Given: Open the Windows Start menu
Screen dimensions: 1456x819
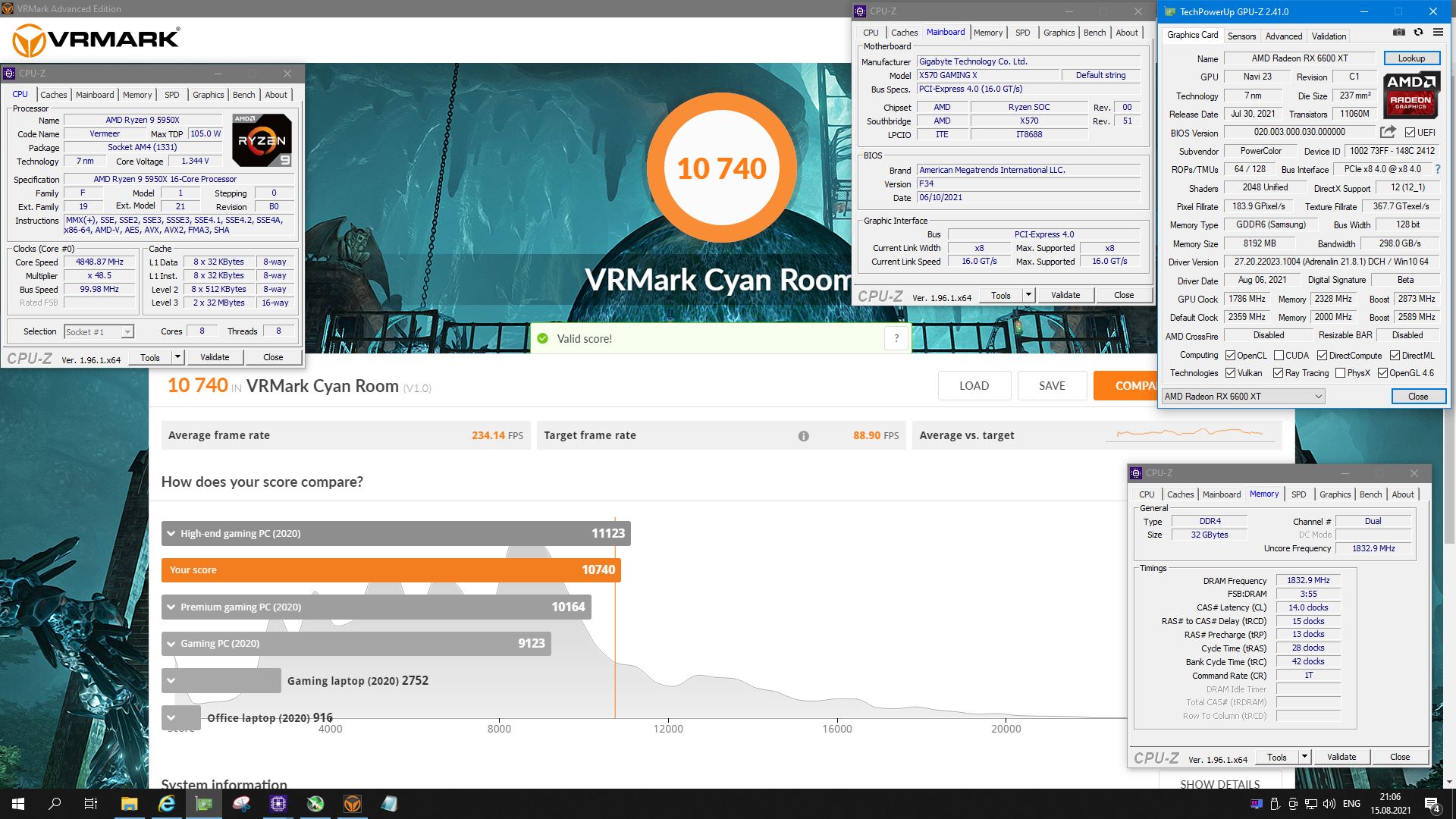Looking at the screenshot, I should 18,804.
